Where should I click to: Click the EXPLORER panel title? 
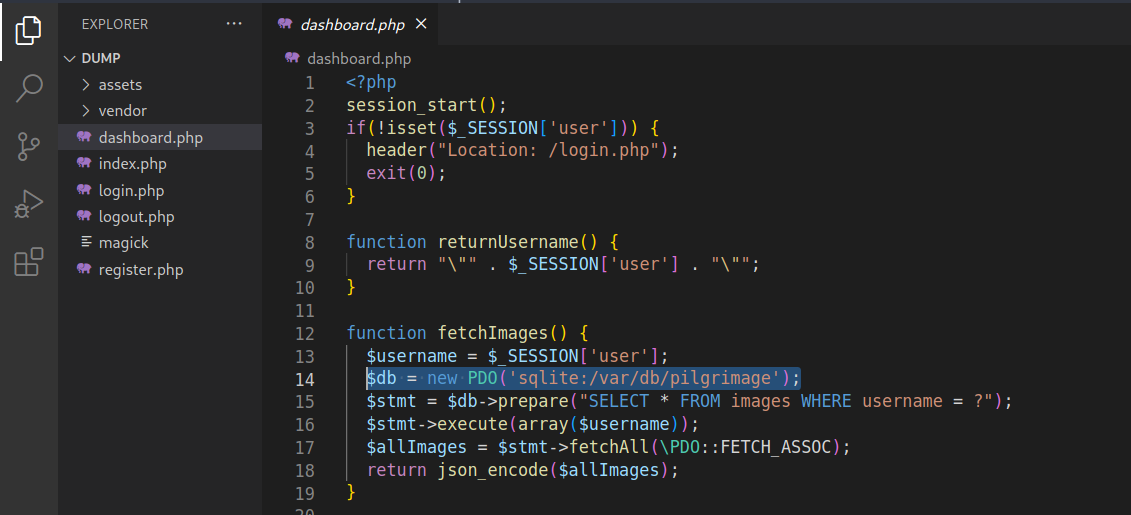click(115, 25)
